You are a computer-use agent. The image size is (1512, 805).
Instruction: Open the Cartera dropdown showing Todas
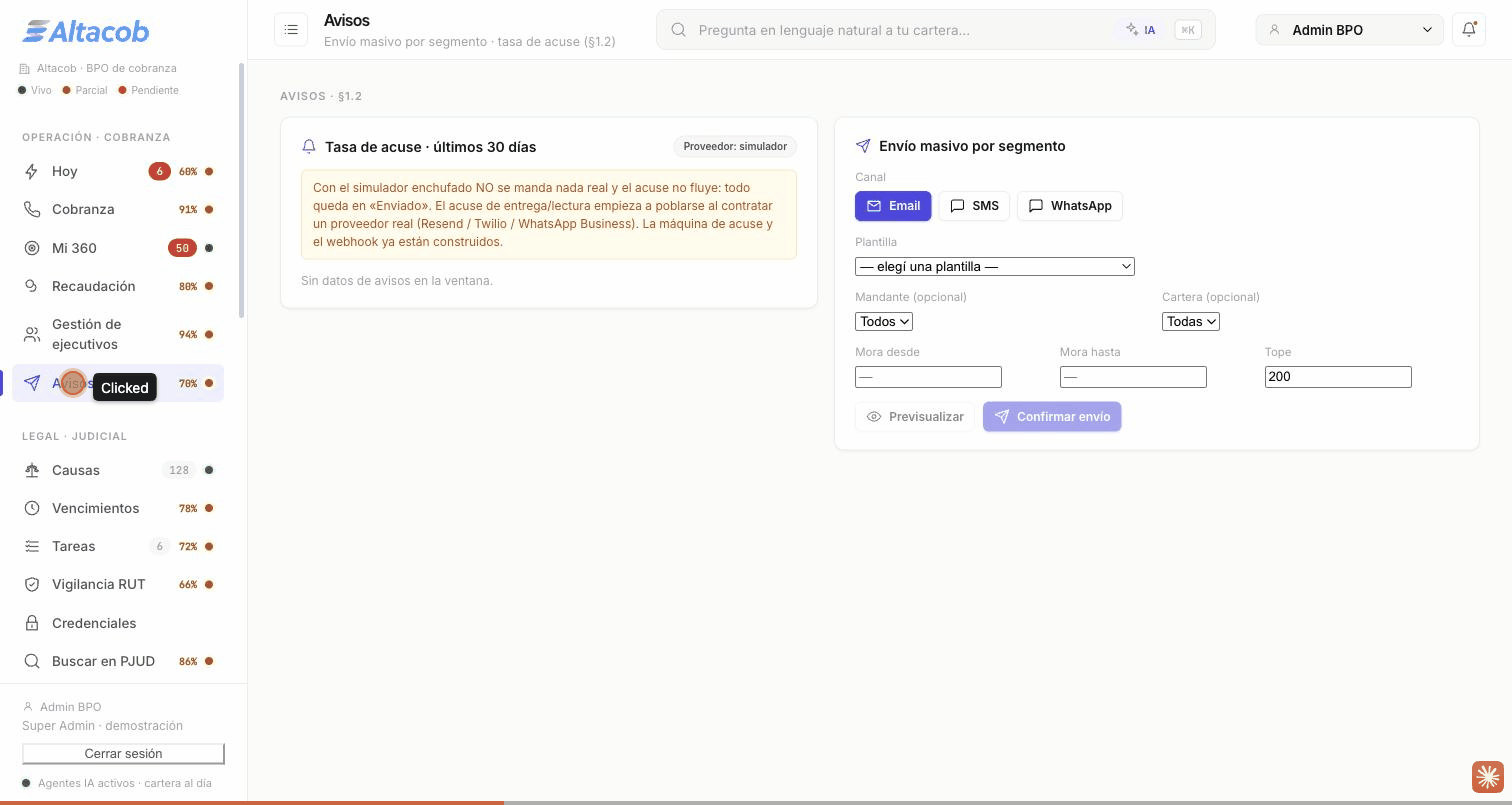point(1191,321)
